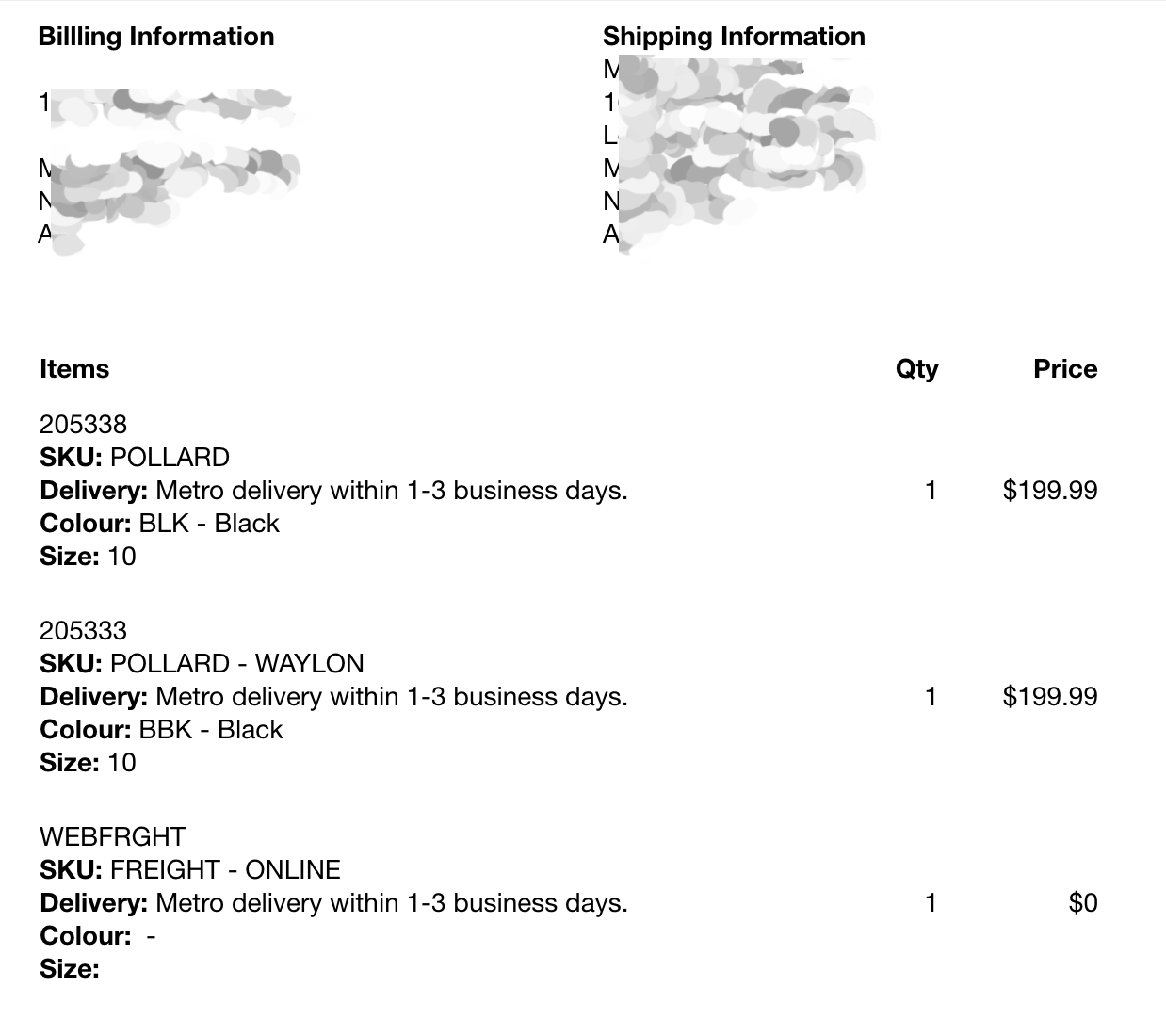Click SKU FREIGHT - ONLINE text

point(190,870)
